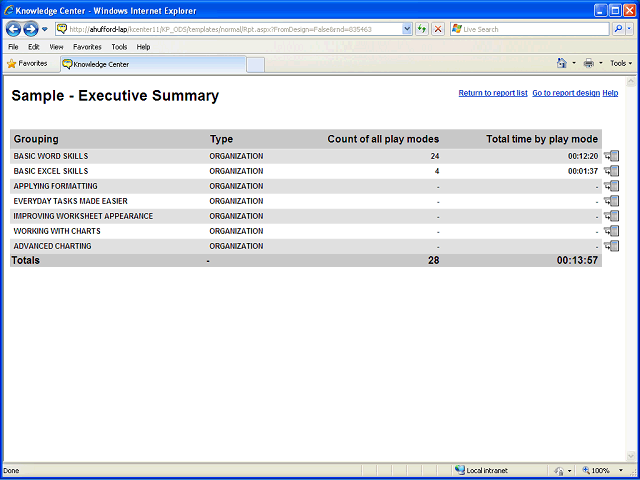The height and width of the screenshot is (480, 640).
Task: Click Count of all play modes header
Action: 383,139
